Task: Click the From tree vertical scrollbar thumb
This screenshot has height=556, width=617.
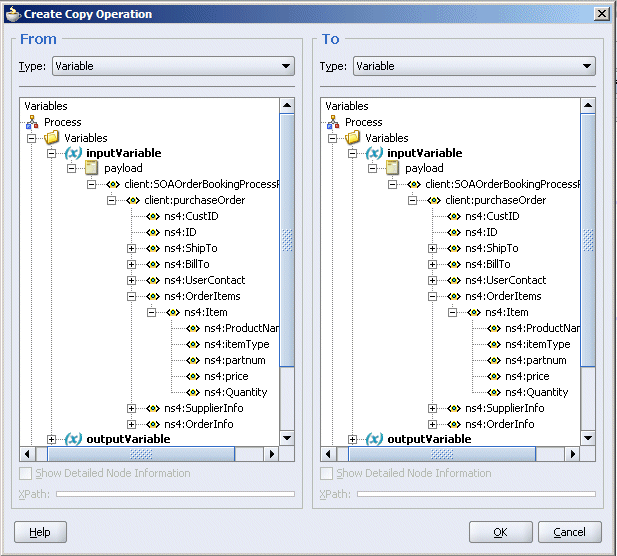Action: (287, 240)
